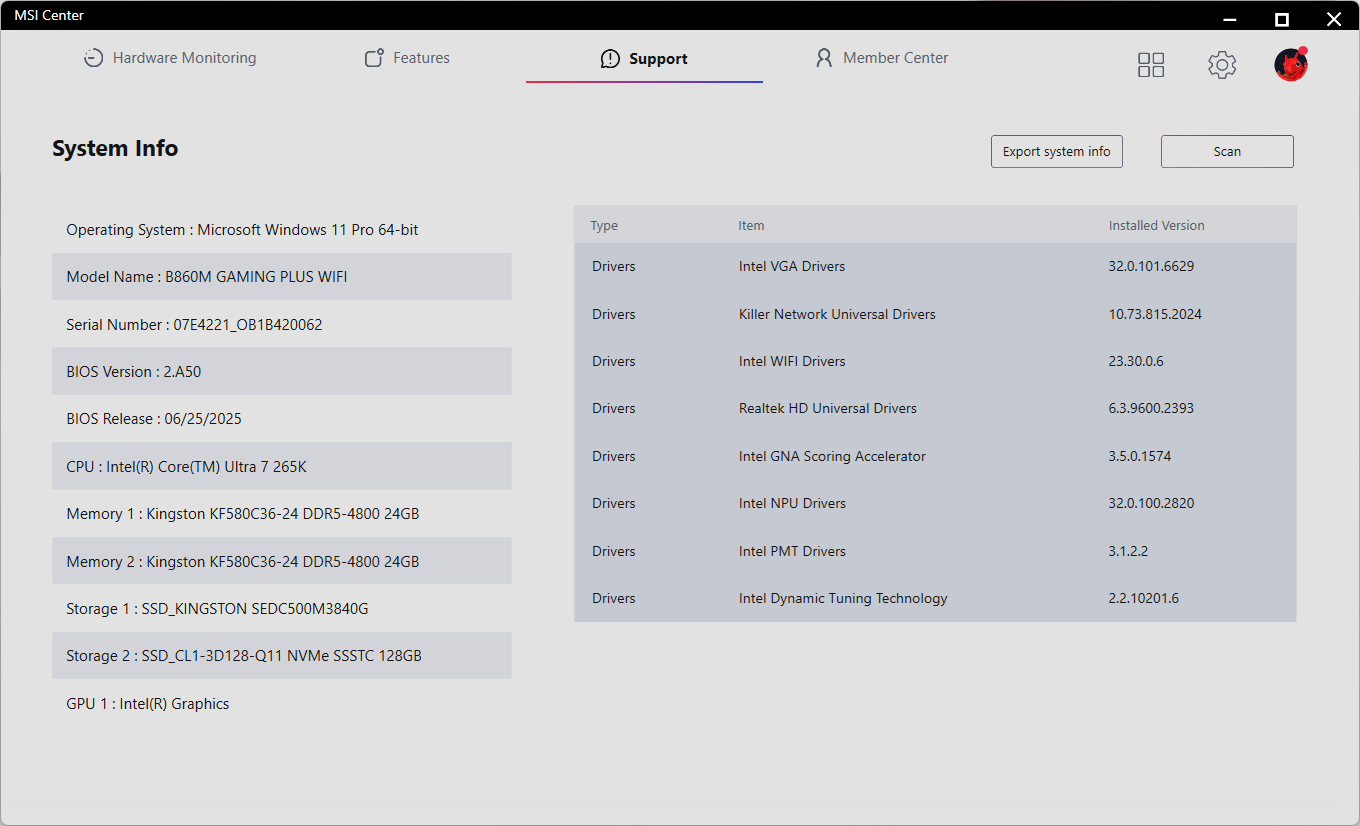Open the Member Center tab
Image resolution: width=1360 pixels, height=826 pixels.
[x=882, y=58]
